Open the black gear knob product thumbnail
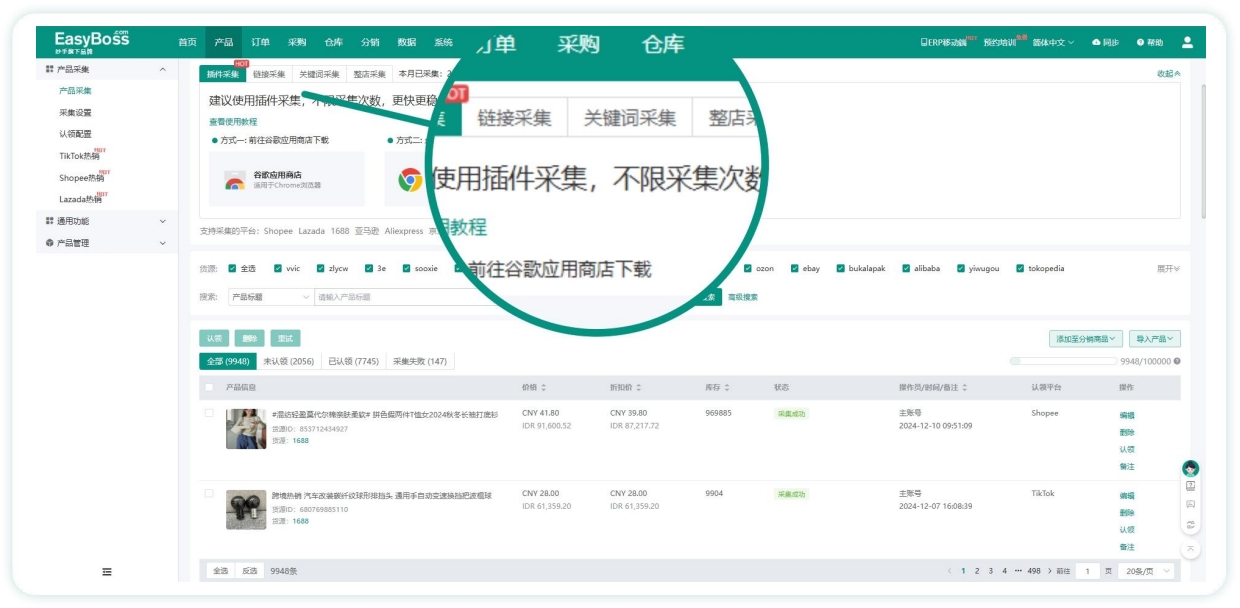 [246, 509]
